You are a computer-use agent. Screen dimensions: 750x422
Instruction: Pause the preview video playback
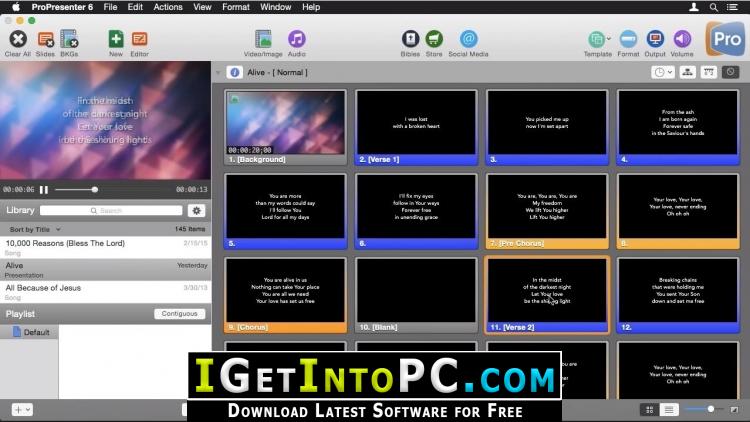tap(44, 189)
